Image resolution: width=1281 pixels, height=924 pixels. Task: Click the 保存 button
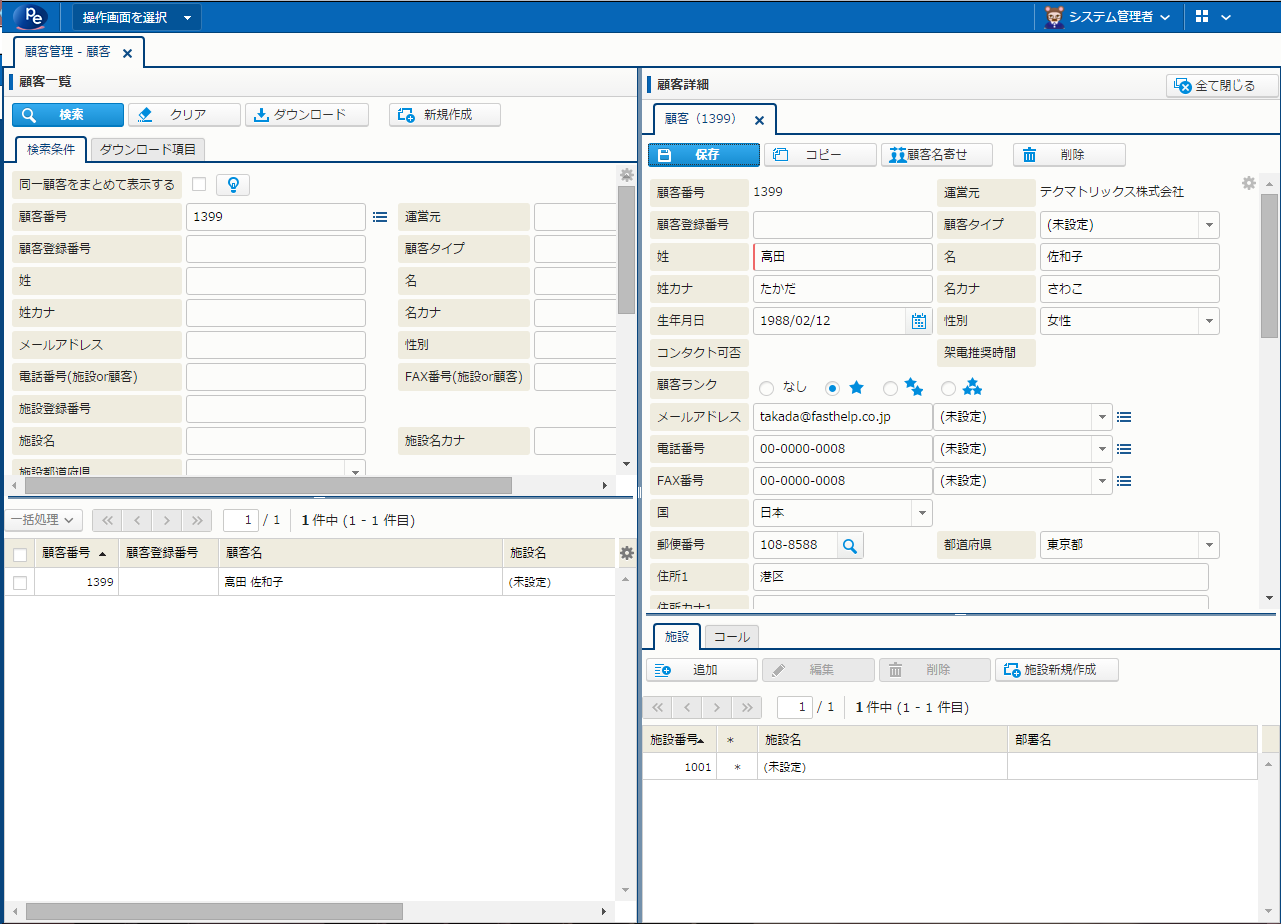coord(703,155)
